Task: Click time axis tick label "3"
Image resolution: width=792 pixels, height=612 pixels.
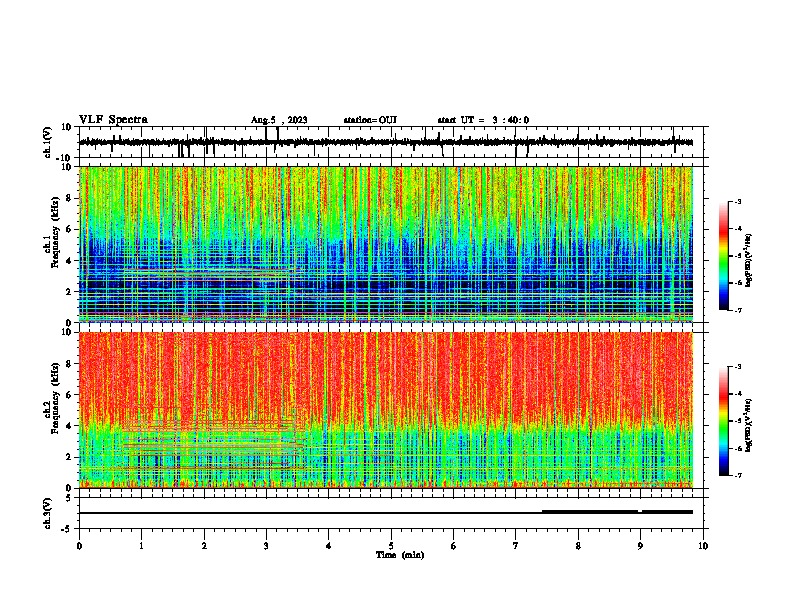Action: coord(266,545)
